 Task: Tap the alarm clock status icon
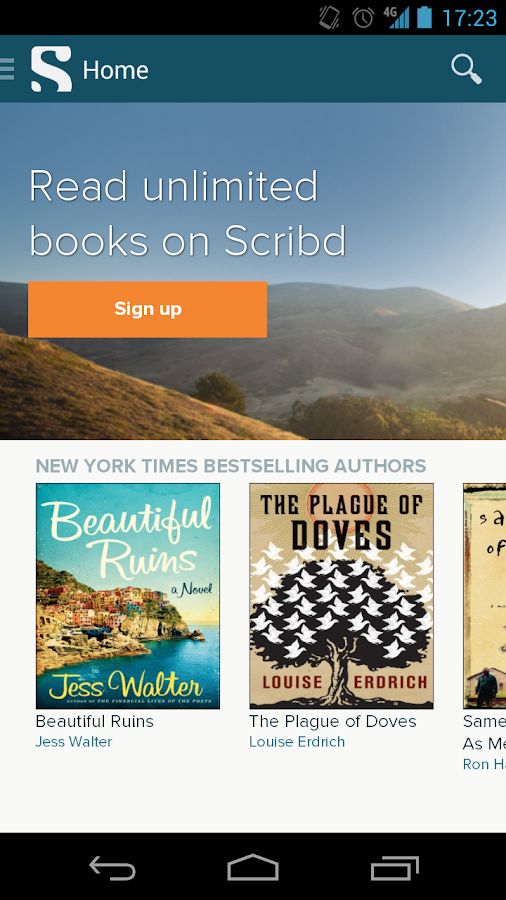point(363,18)
